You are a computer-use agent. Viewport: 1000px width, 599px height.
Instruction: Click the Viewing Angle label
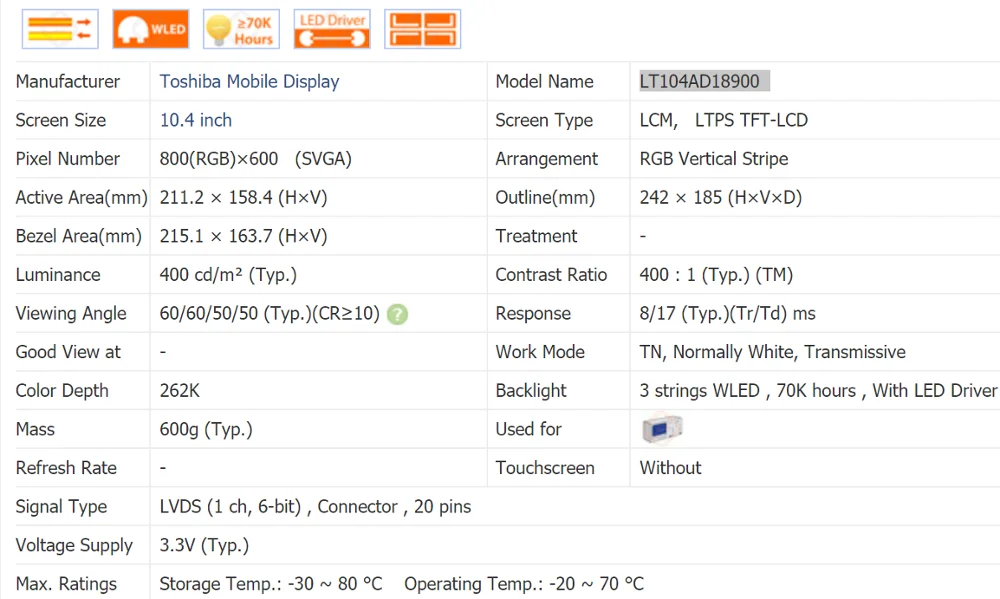[71, 314]
